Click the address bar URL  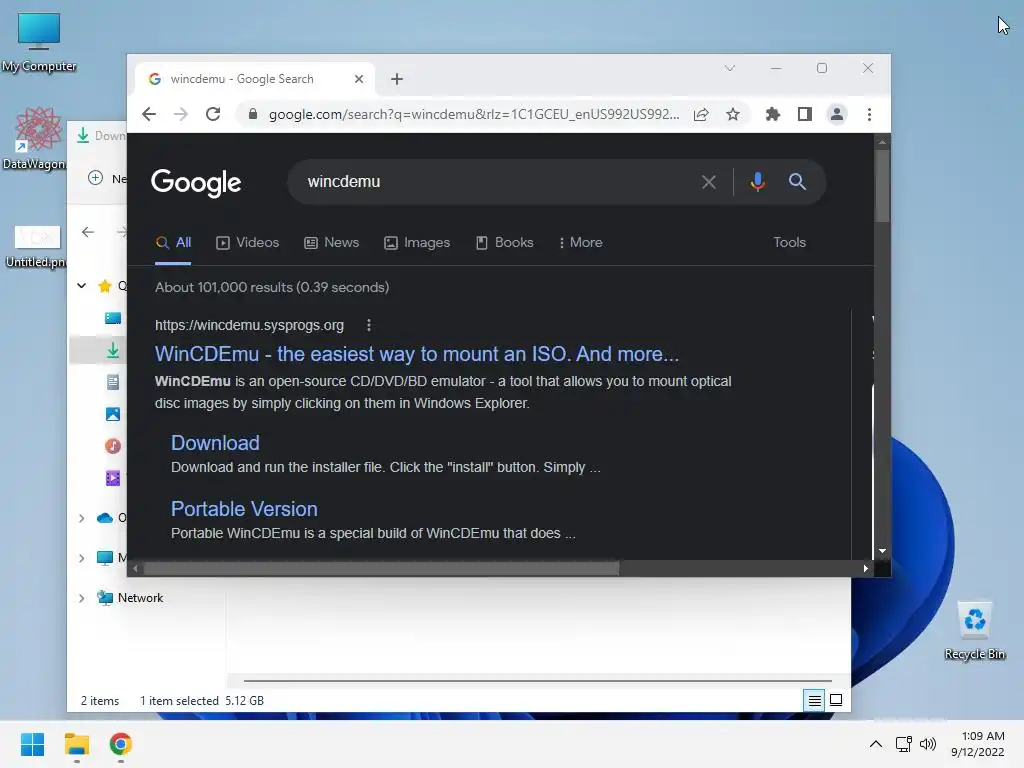[x=473, y=114]
